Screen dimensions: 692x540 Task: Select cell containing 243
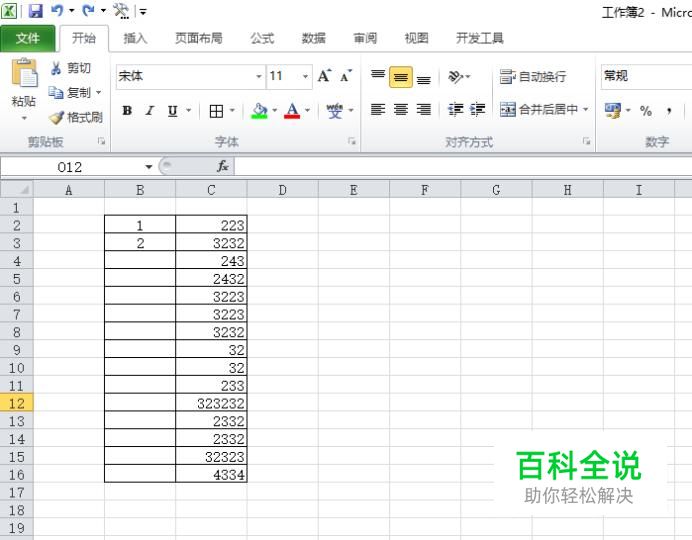[x=211, y=261]
